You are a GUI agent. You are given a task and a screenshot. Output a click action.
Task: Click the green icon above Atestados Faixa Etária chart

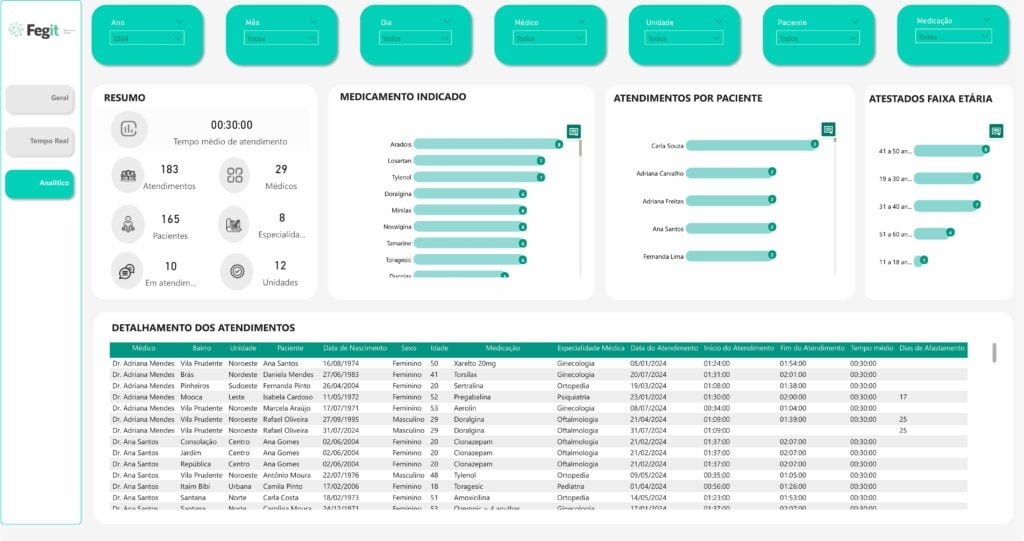coord(995,131)
